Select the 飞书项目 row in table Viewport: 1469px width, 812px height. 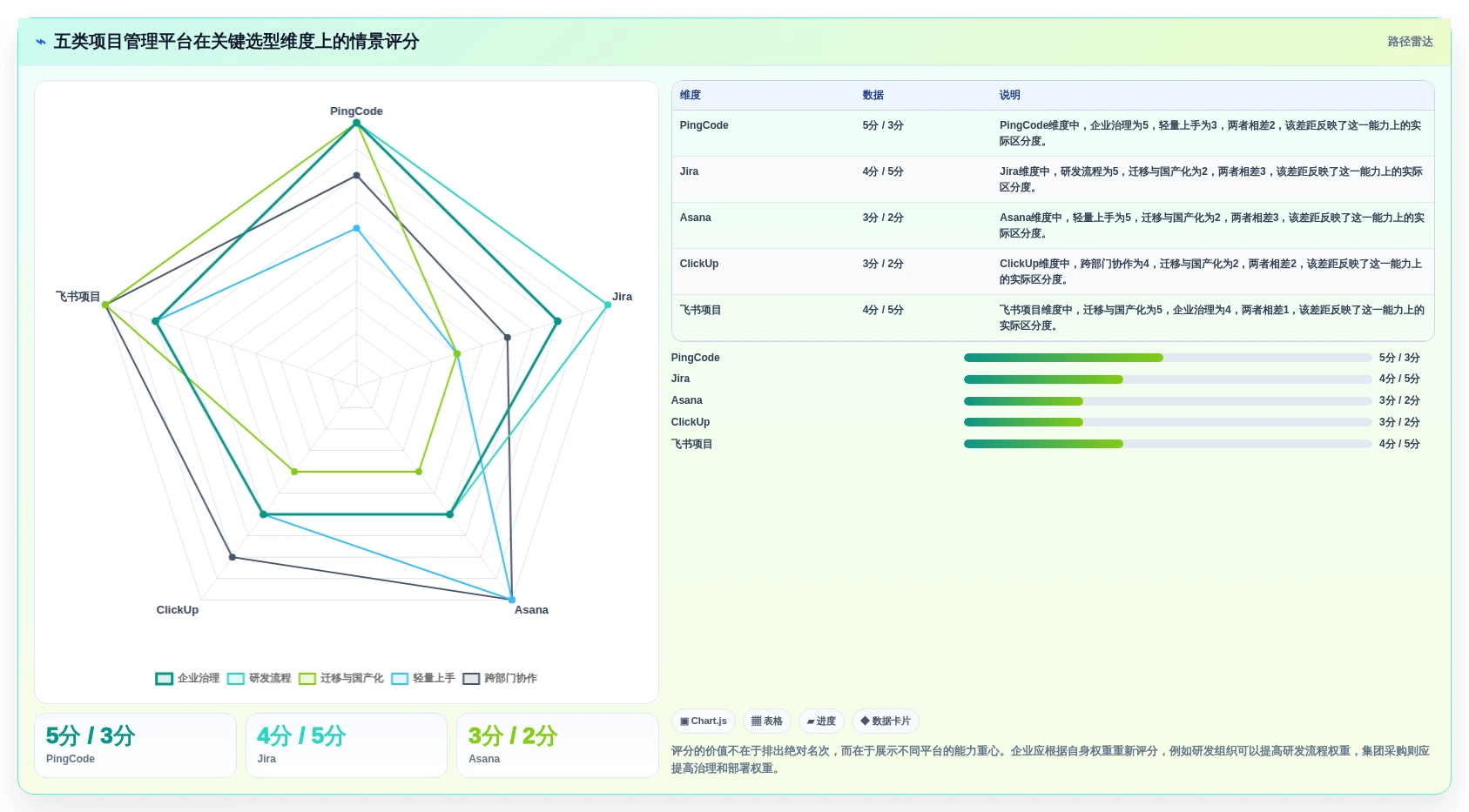click(x=1053, y=318)
